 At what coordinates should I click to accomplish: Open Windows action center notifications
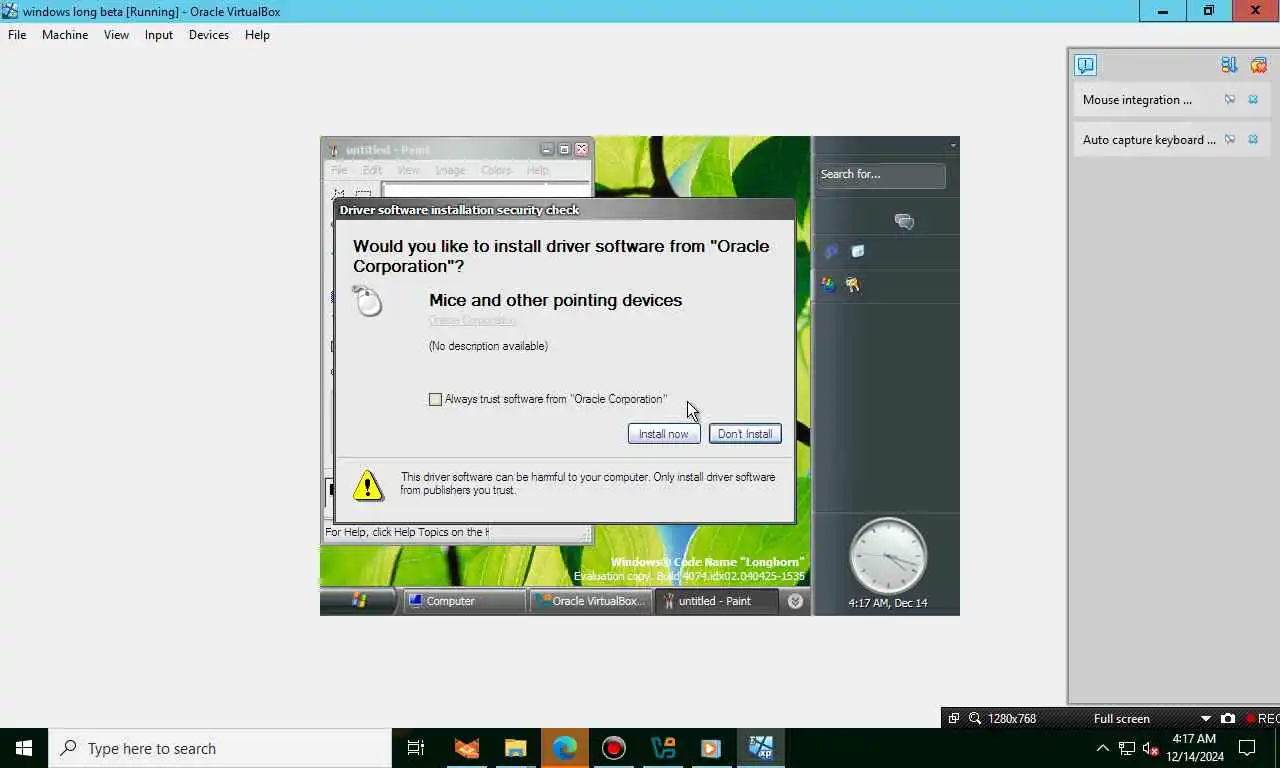pyautogui.click(x=1247, y=748)
